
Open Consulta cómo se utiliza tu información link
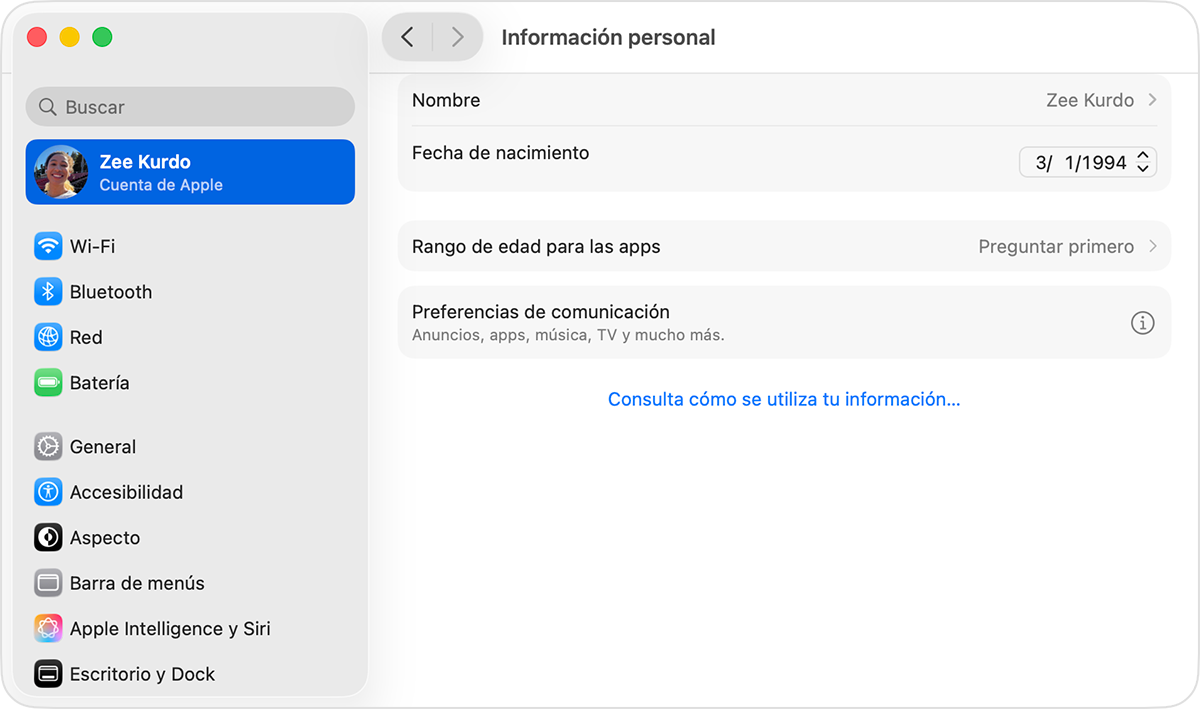pos(783,398)
